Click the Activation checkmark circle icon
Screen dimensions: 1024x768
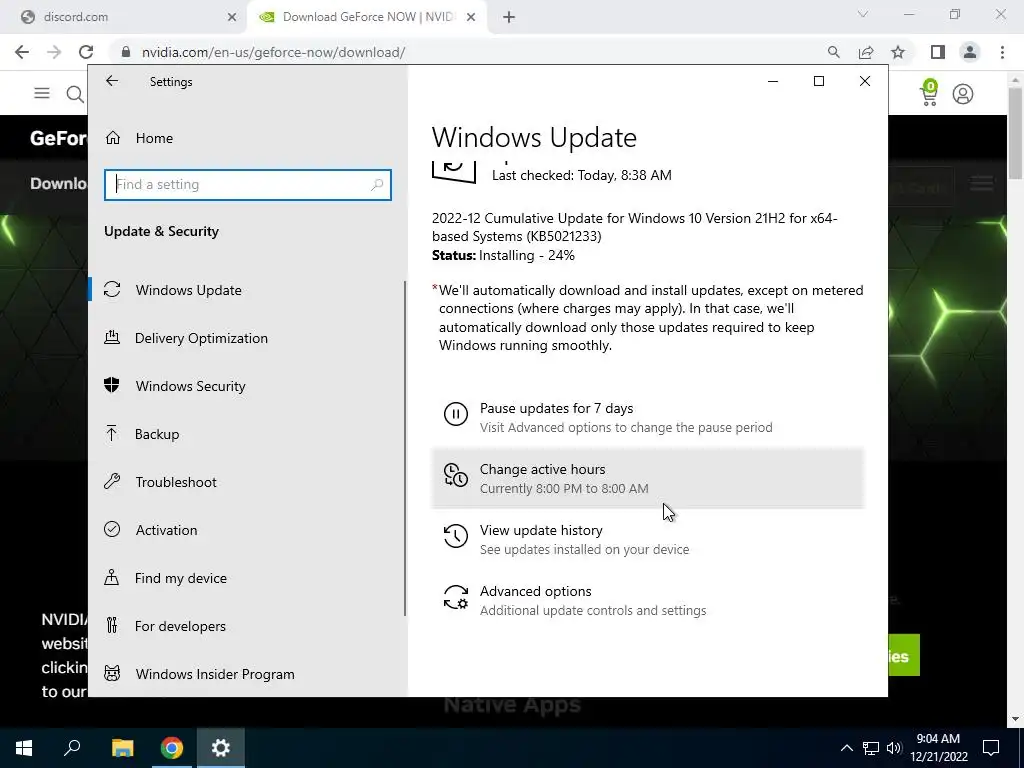click(x=112, y=529)
